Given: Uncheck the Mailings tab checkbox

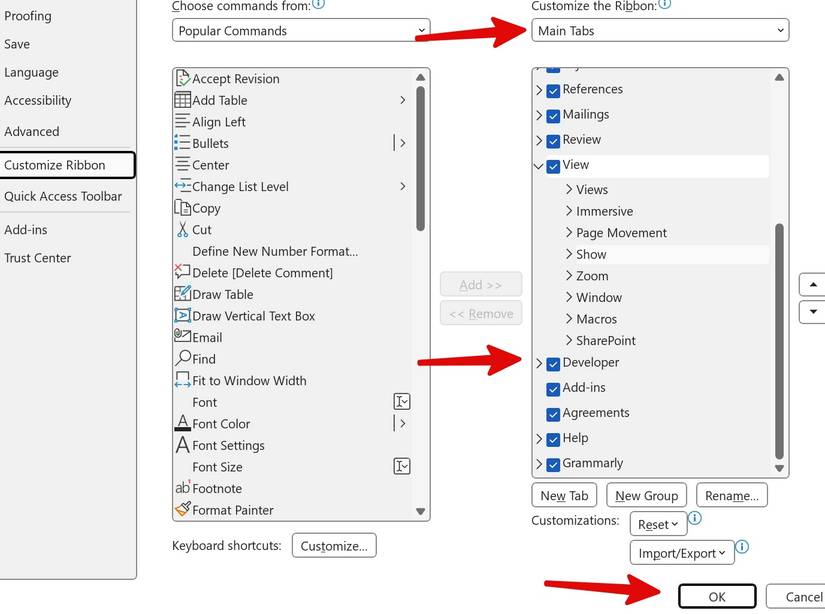Looking at the screenshot, I should tap(553, 116).
